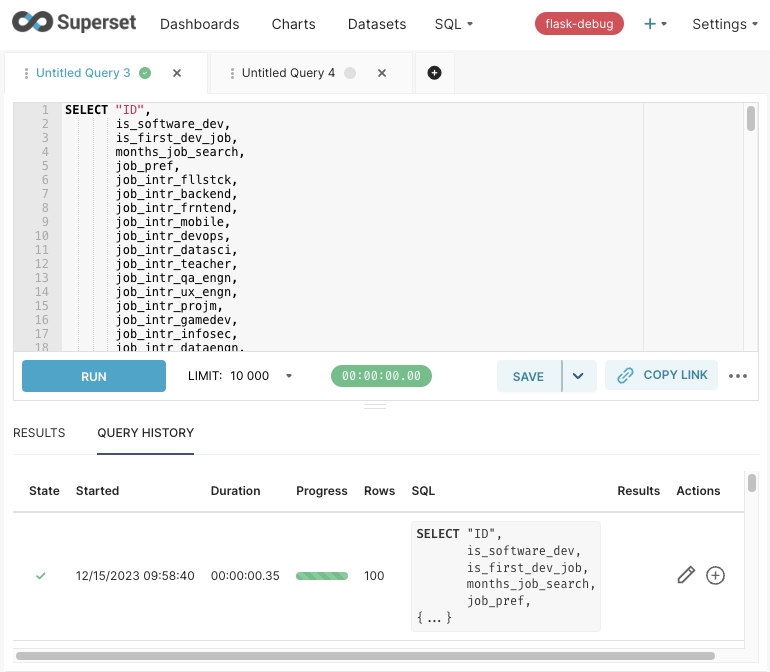Image resolution: width=770 pixels, height=672 pixels.
Task: Click the query progress bar
Action: pos(322,576)
